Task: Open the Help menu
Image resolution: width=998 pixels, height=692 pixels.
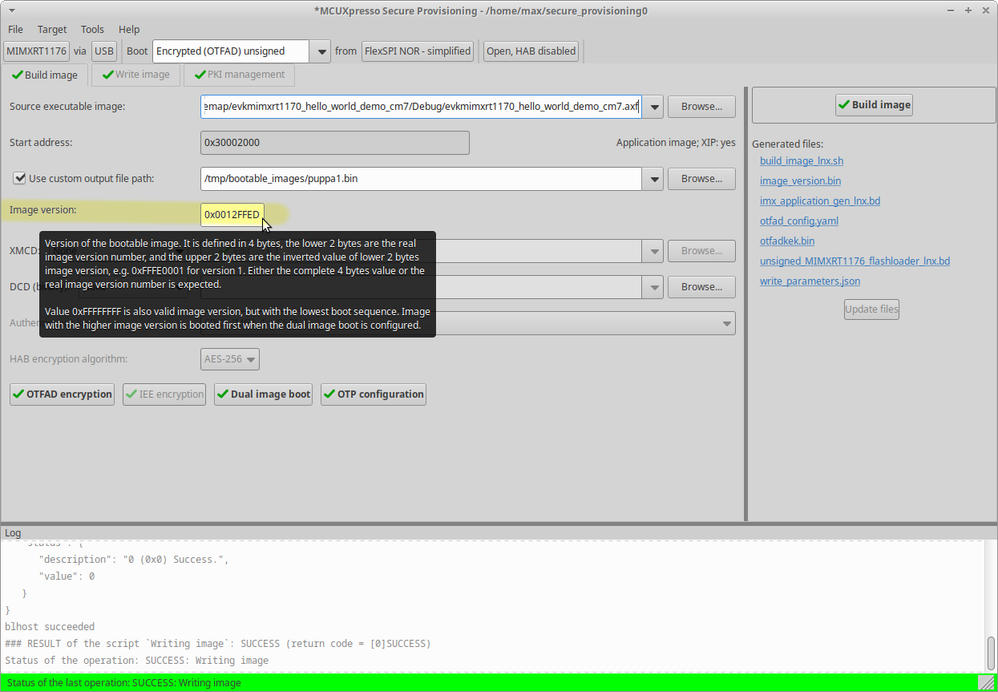Action: 129,29
